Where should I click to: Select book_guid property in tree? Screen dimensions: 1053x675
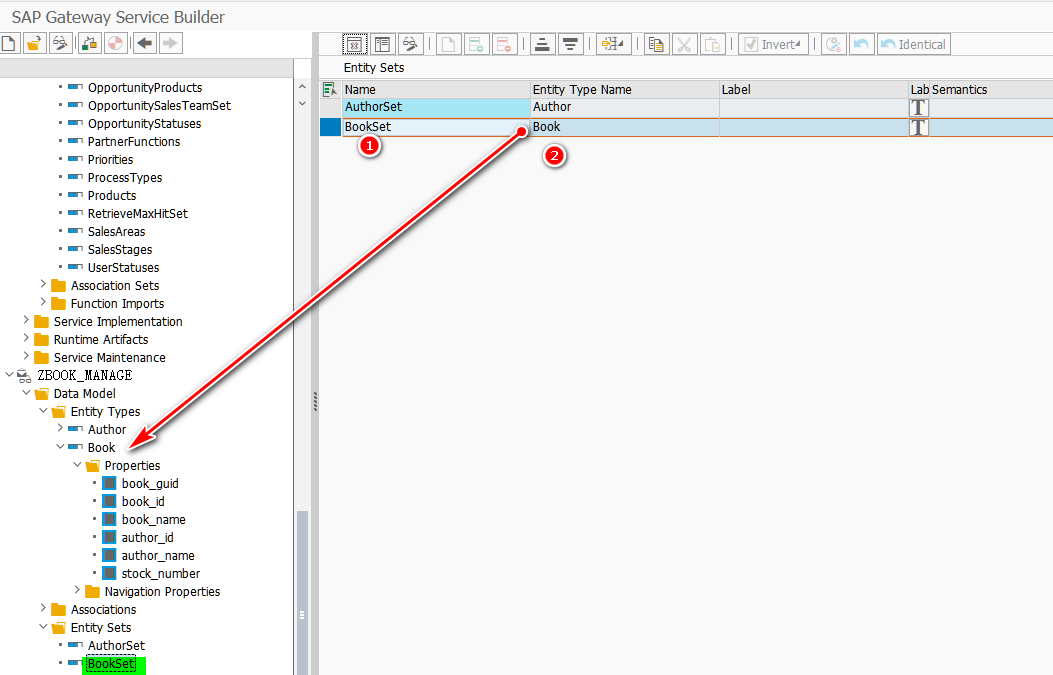[150, 484]
